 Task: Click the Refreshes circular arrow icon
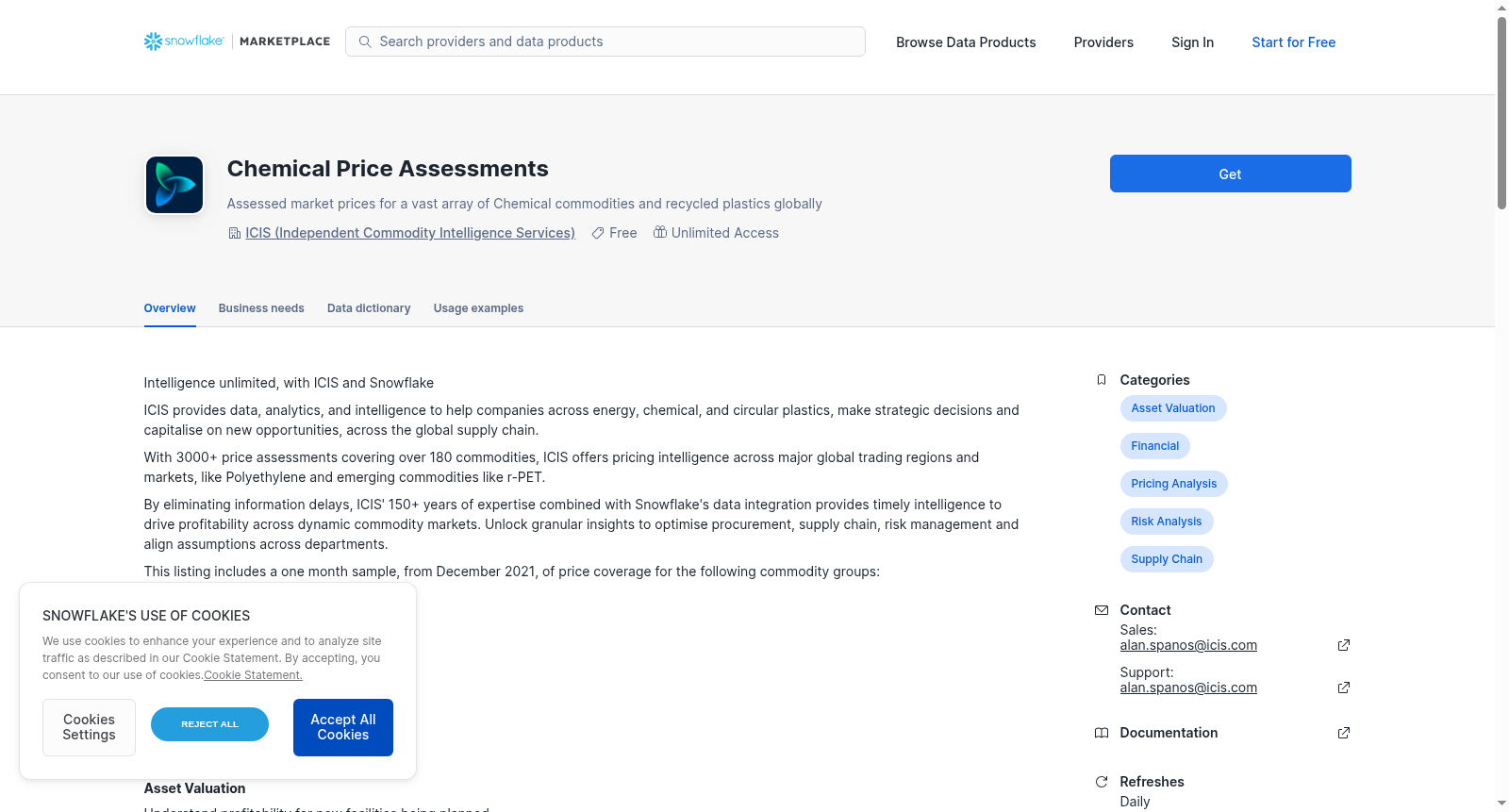click(x=1101, y=782)
